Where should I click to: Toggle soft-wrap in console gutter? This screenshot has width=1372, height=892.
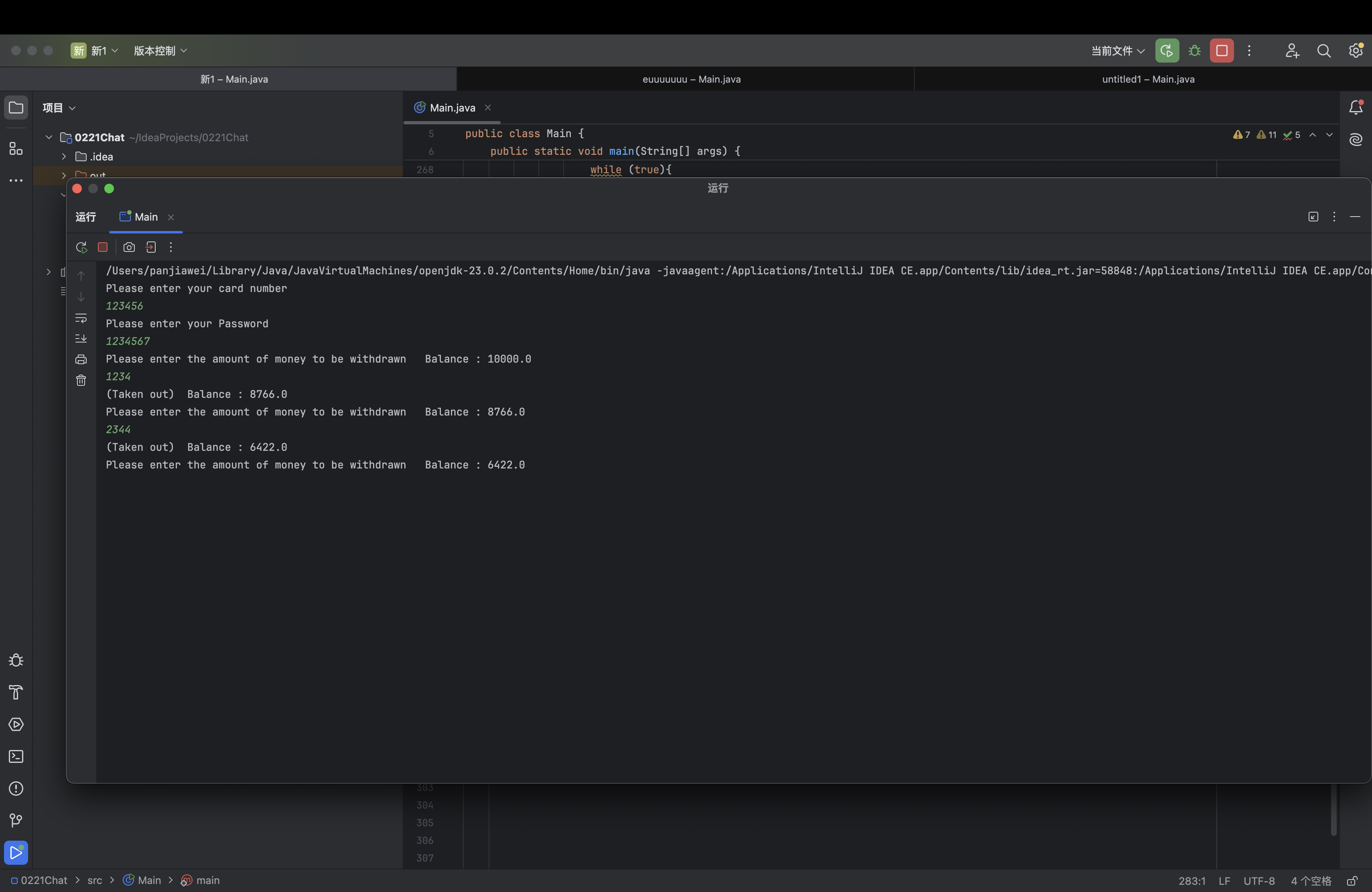[x=81, y=318]
